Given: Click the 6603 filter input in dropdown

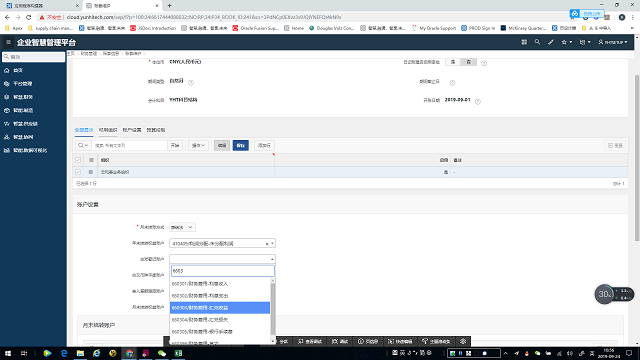Looking at the screenshot, I should (x=222, y=271).
